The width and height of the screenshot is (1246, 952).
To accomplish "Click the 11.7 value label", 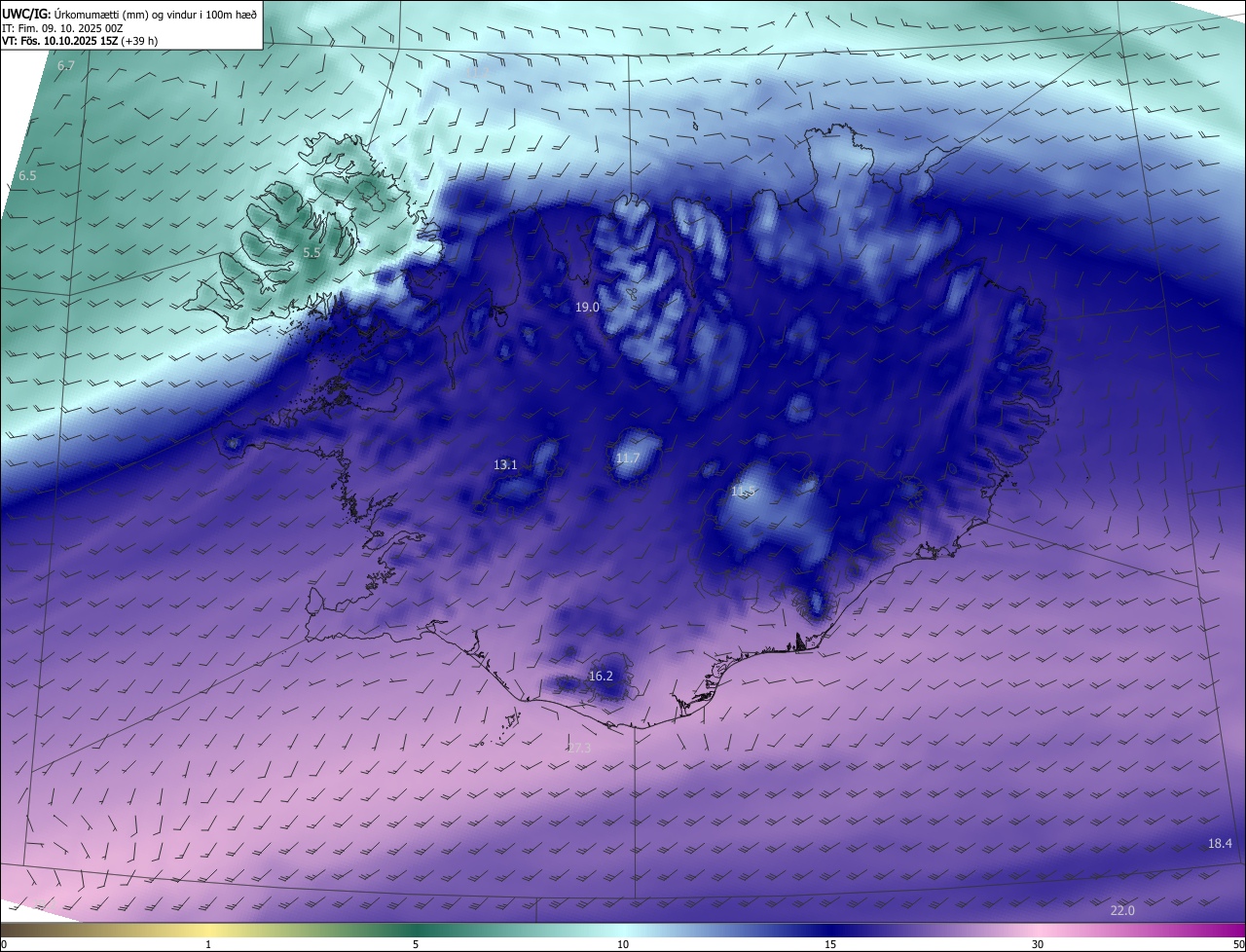I will pos(628,458).
